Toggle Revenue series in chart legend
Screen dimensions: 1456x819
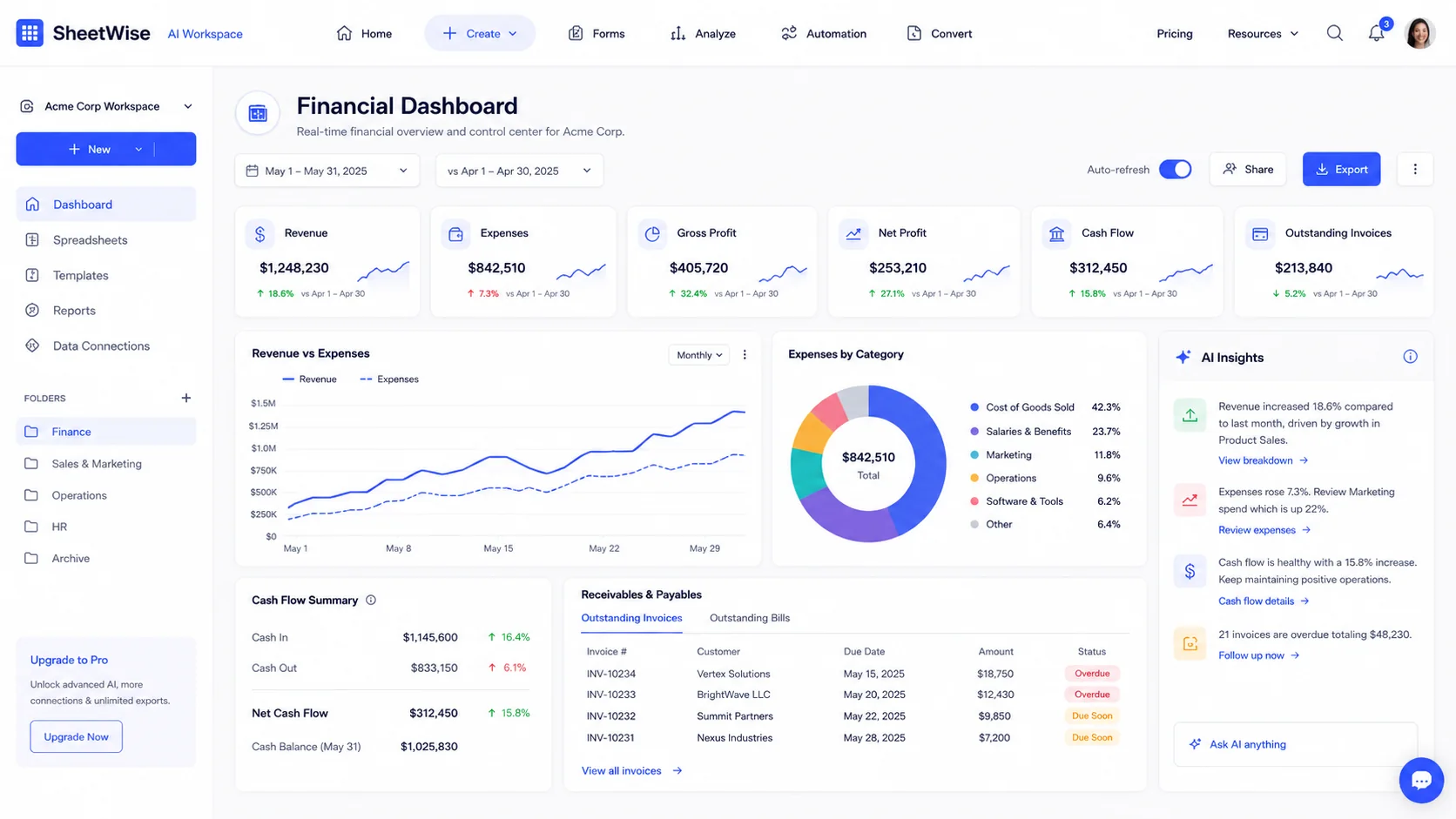pyautogui.click(x=309, y=379)
